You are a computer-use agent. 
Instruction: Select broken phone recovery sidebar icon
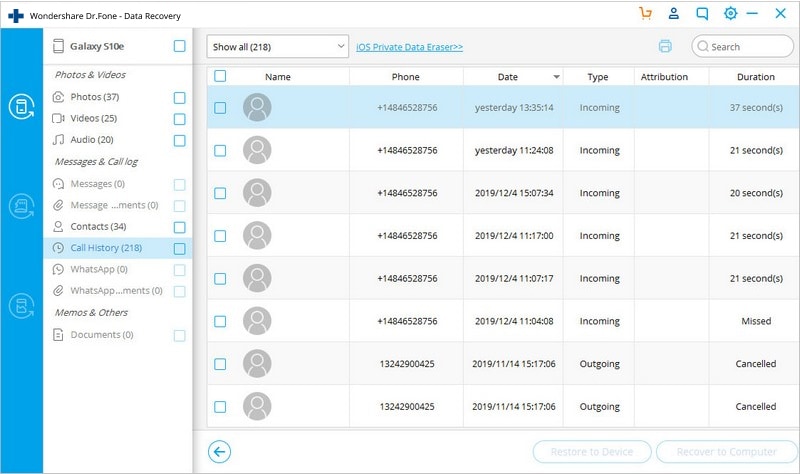(21, 306)
